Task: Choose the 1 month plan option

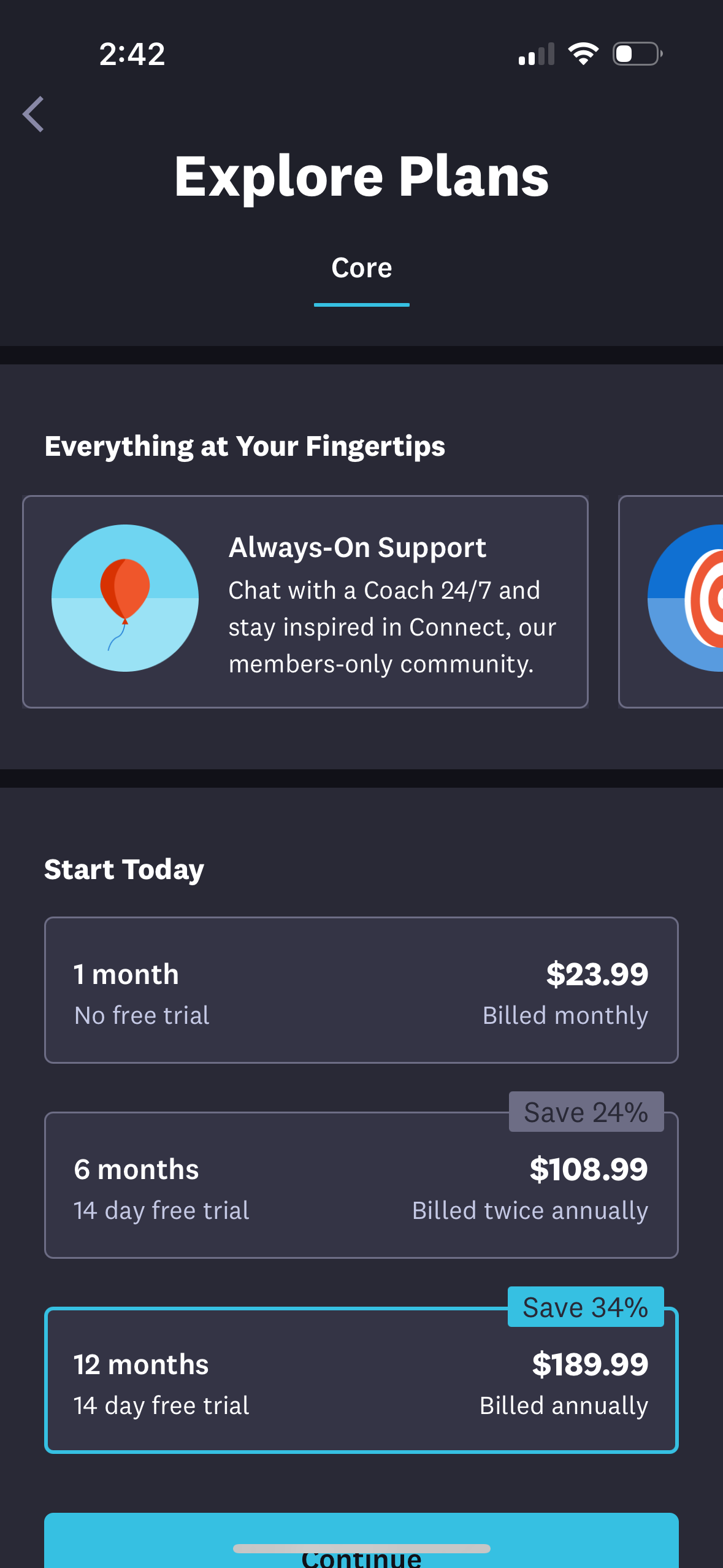Action: 361,990
